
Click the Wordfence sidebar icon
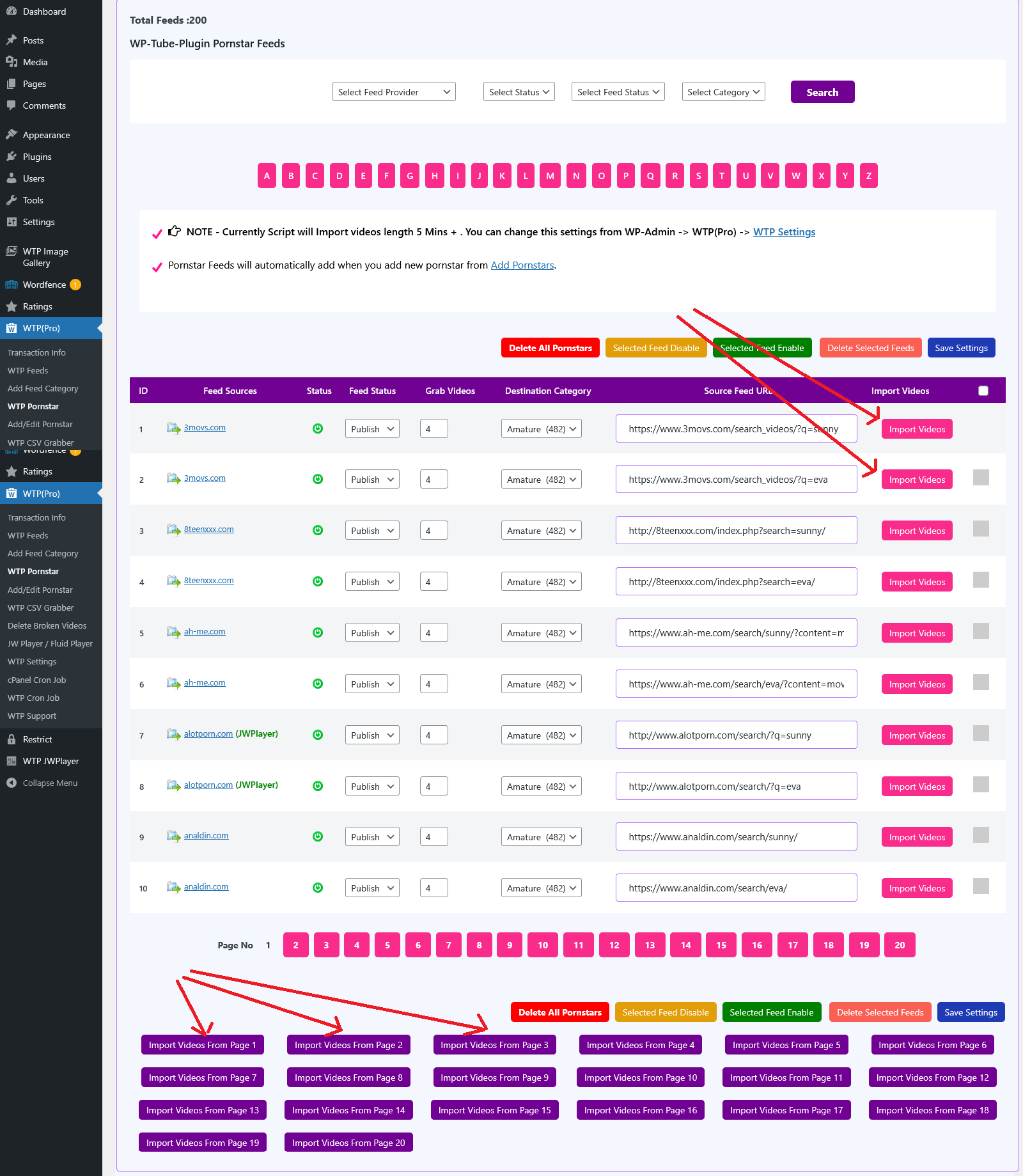coord(12,285)
